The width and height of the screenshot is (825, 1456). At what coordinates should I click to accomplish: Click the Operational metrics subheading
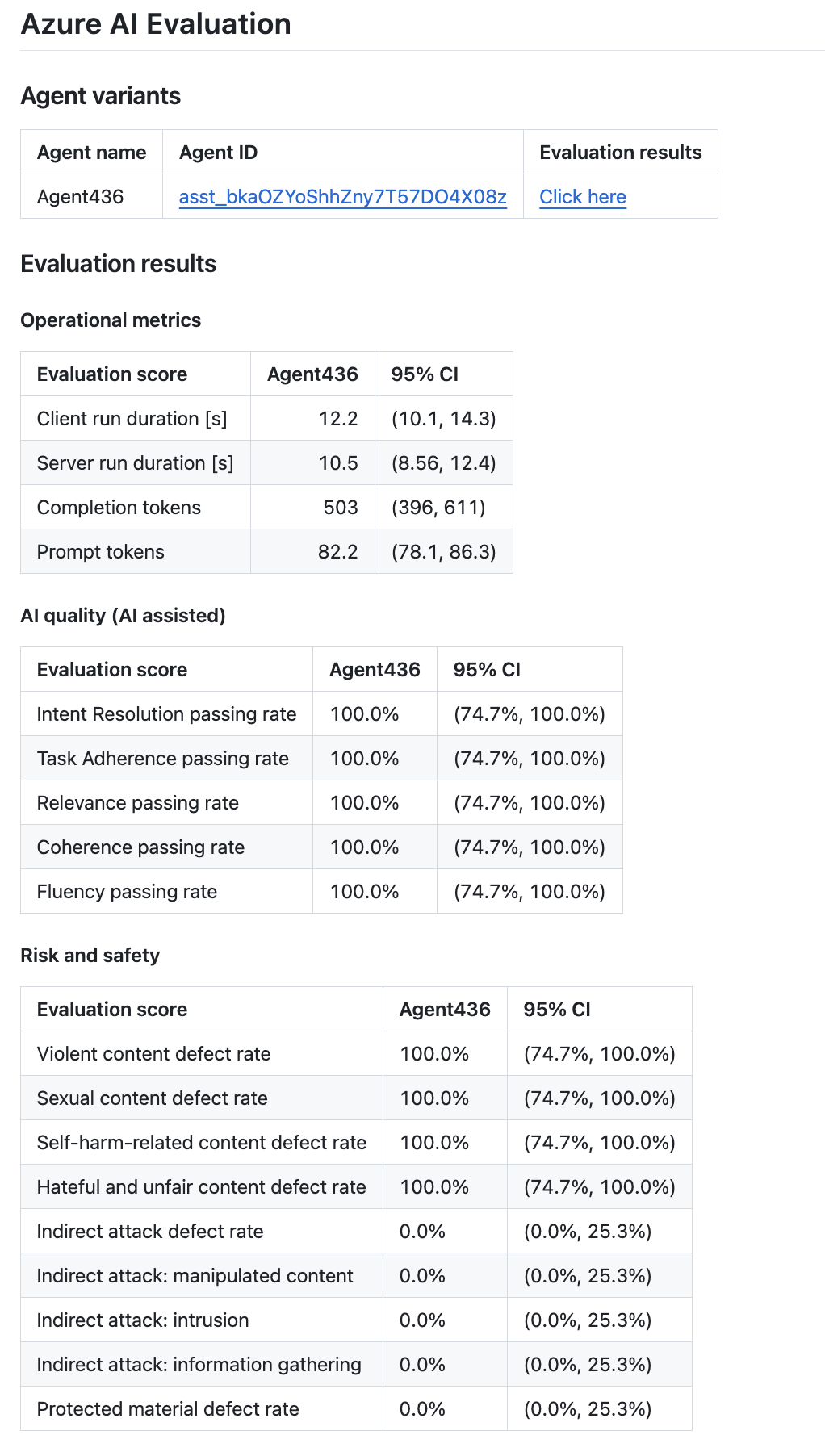pyautogui.click(x=111, y=320)
